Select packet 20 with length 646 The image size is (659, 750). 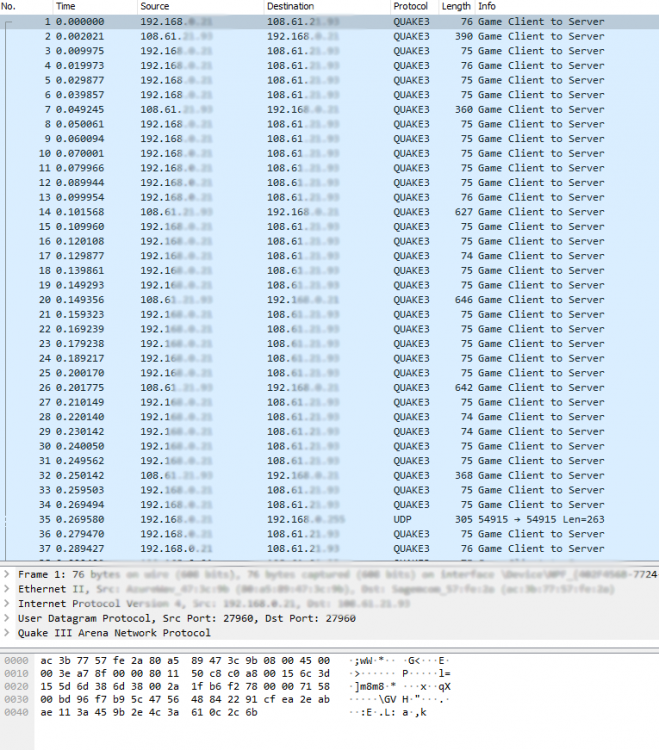click(x=330, y=299)
